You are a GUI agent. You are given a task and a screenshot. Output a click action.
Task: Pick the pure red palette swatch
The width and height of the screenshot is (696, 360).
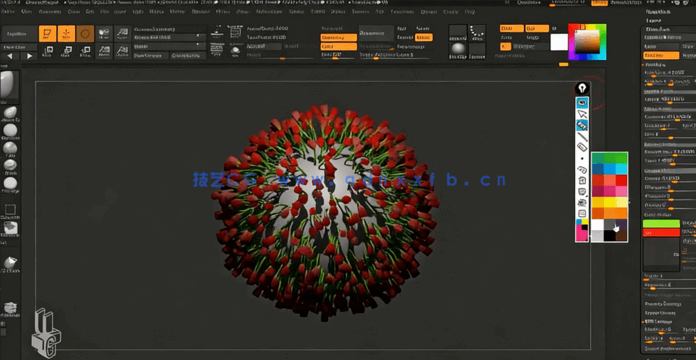(621, 180)
